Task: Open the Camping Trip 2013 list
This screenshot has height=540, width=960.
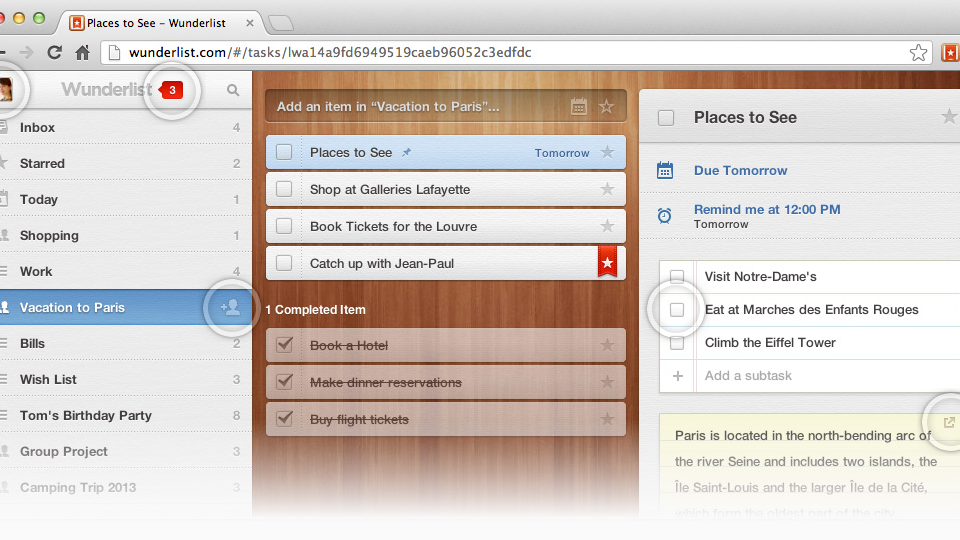Action: point(126,487)
